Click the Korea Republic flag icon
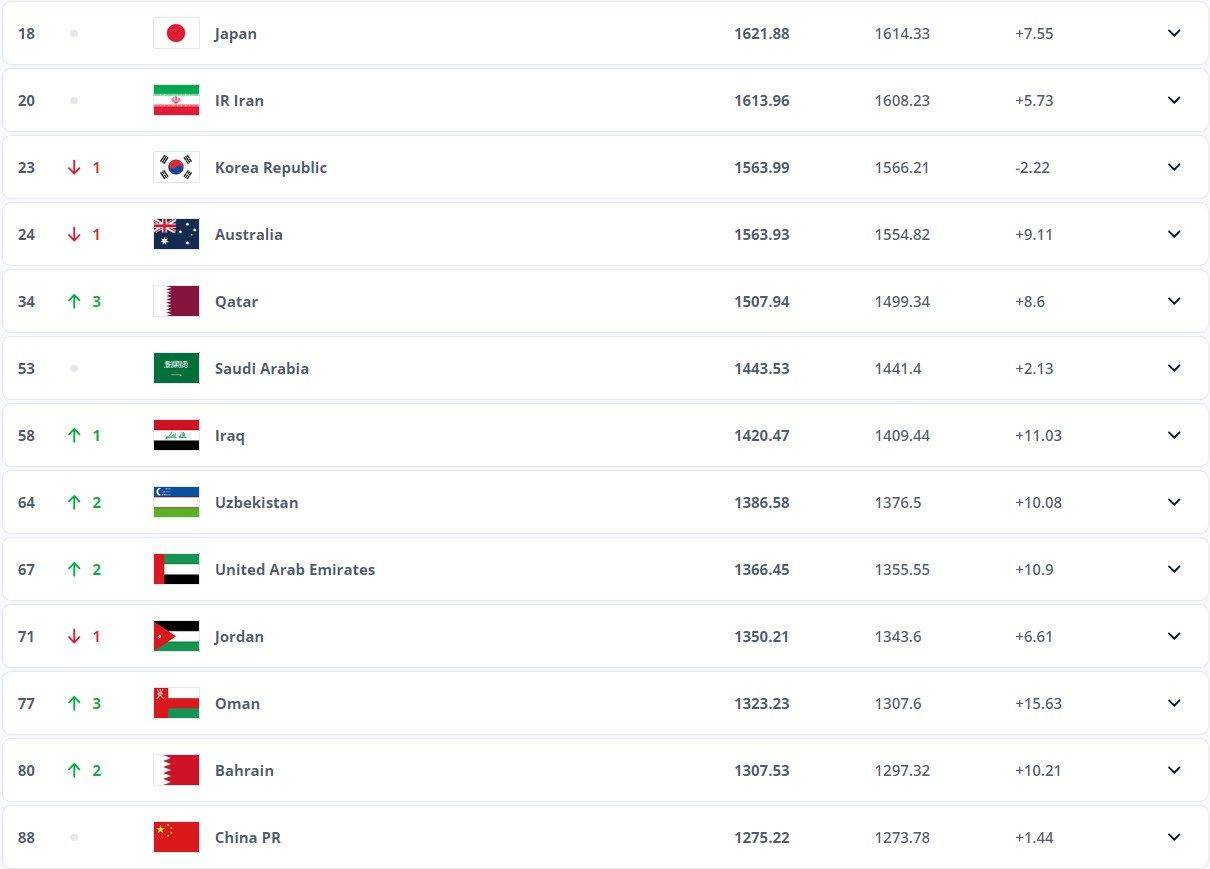 (176, 167)
